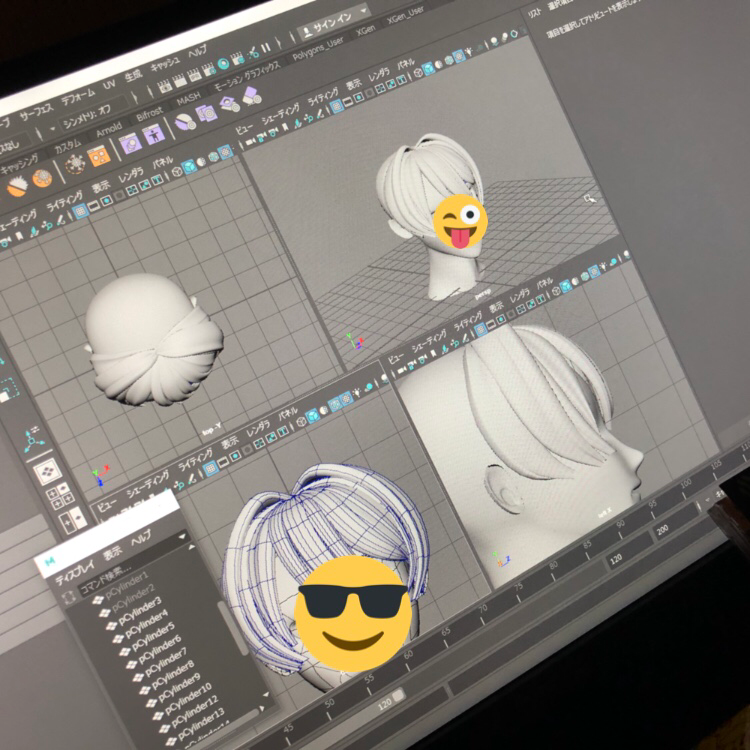Click the Outliner bottom-right down arrow

(266, 695)
